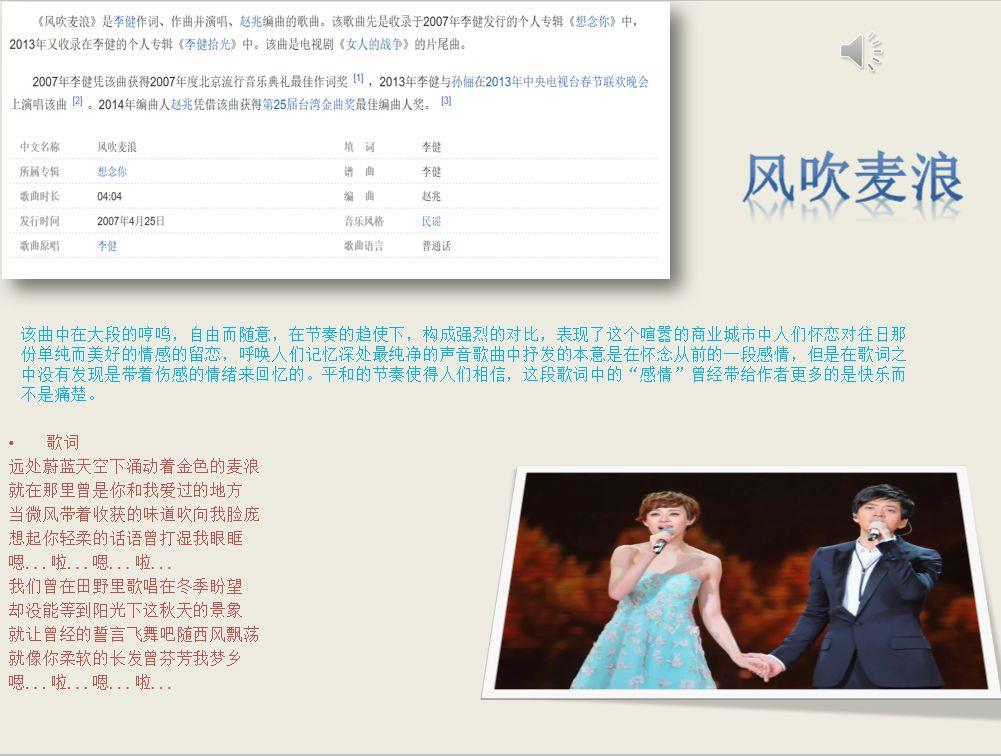1001x756 pixels.
Task: Click the blue song description paragraph
Action: point(463,364)
